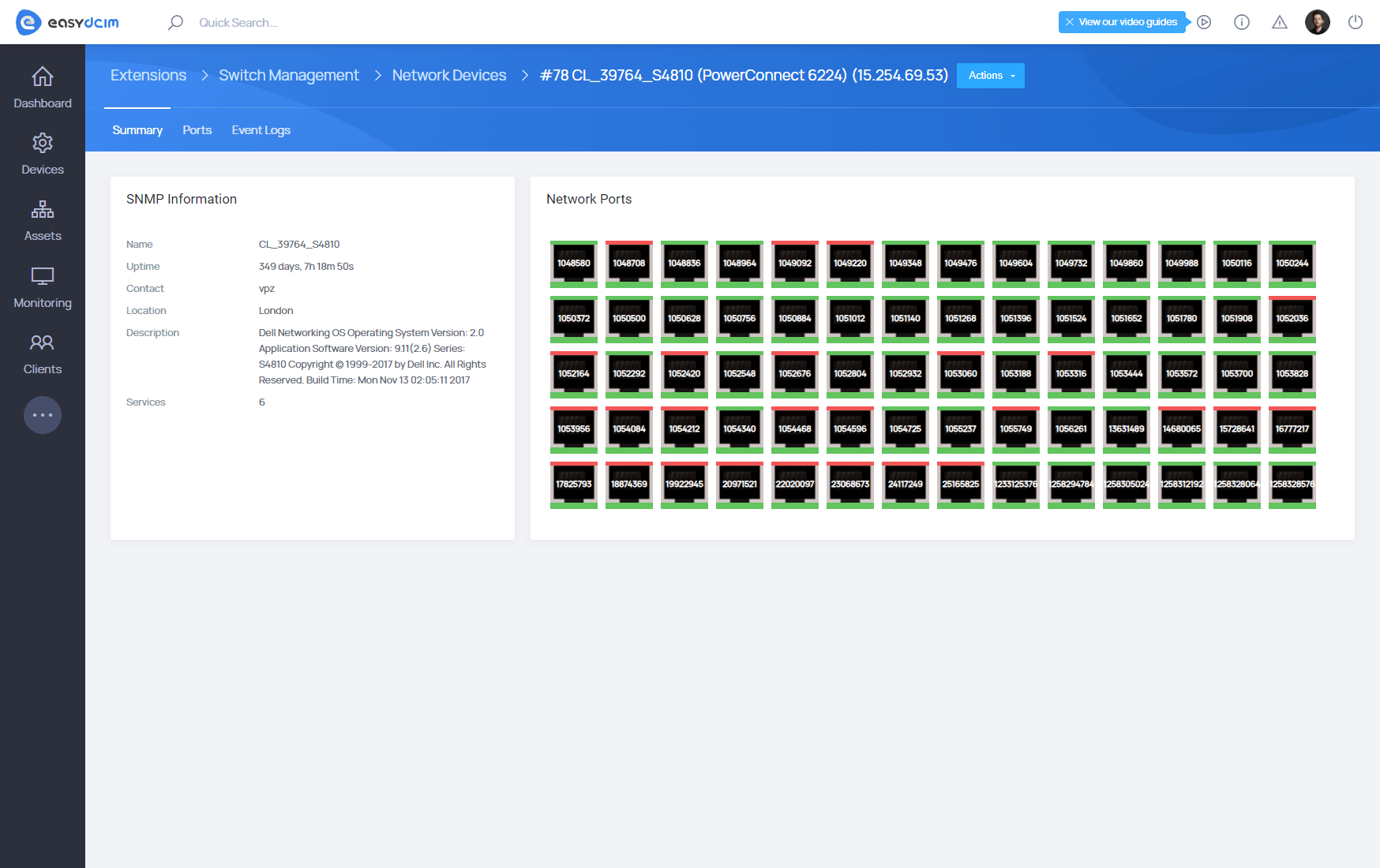Select network port 1053316
The width and height of the screenshot is (1380, 868).
pyautogui.click(x=1071, y=374)
